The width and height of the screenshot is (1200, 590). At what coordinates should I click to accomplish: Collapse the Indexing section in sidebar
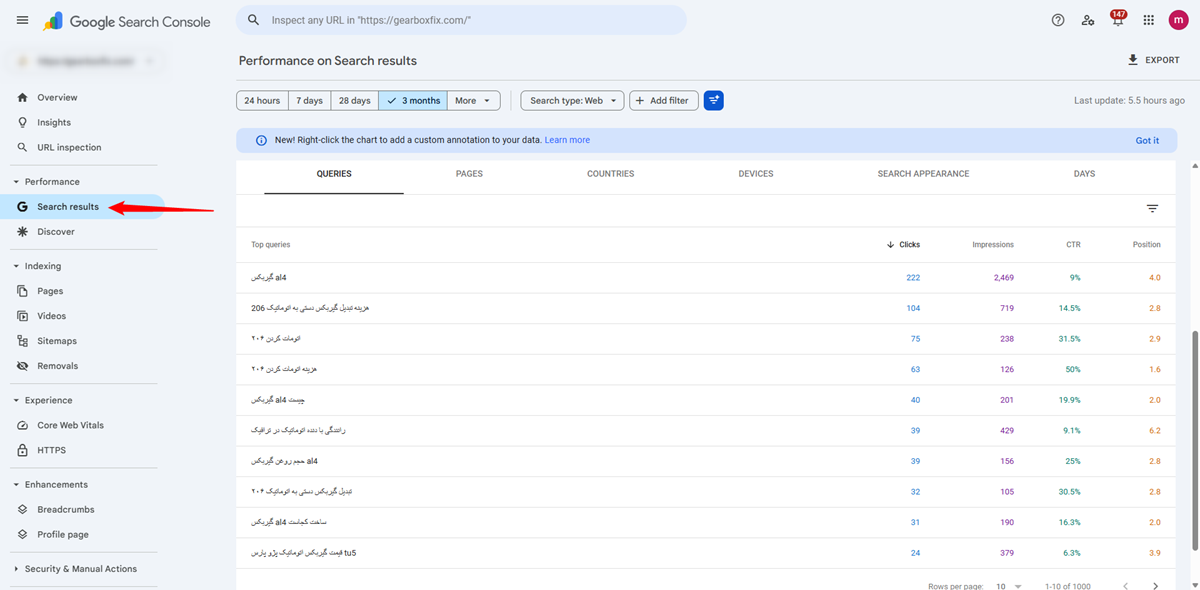click(x=16, y=266)
